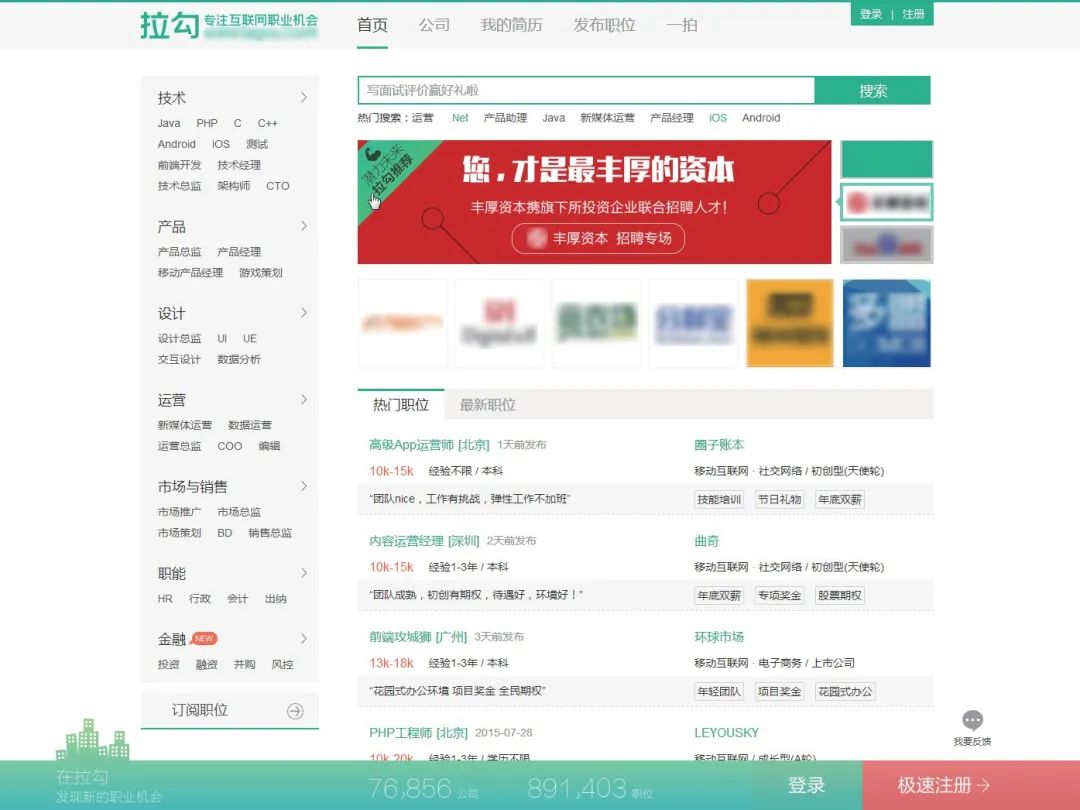Select PHP under 技术 category
Image resolution: width=1080 pixels, height=810 pixels.
click(x=207, y=123)
